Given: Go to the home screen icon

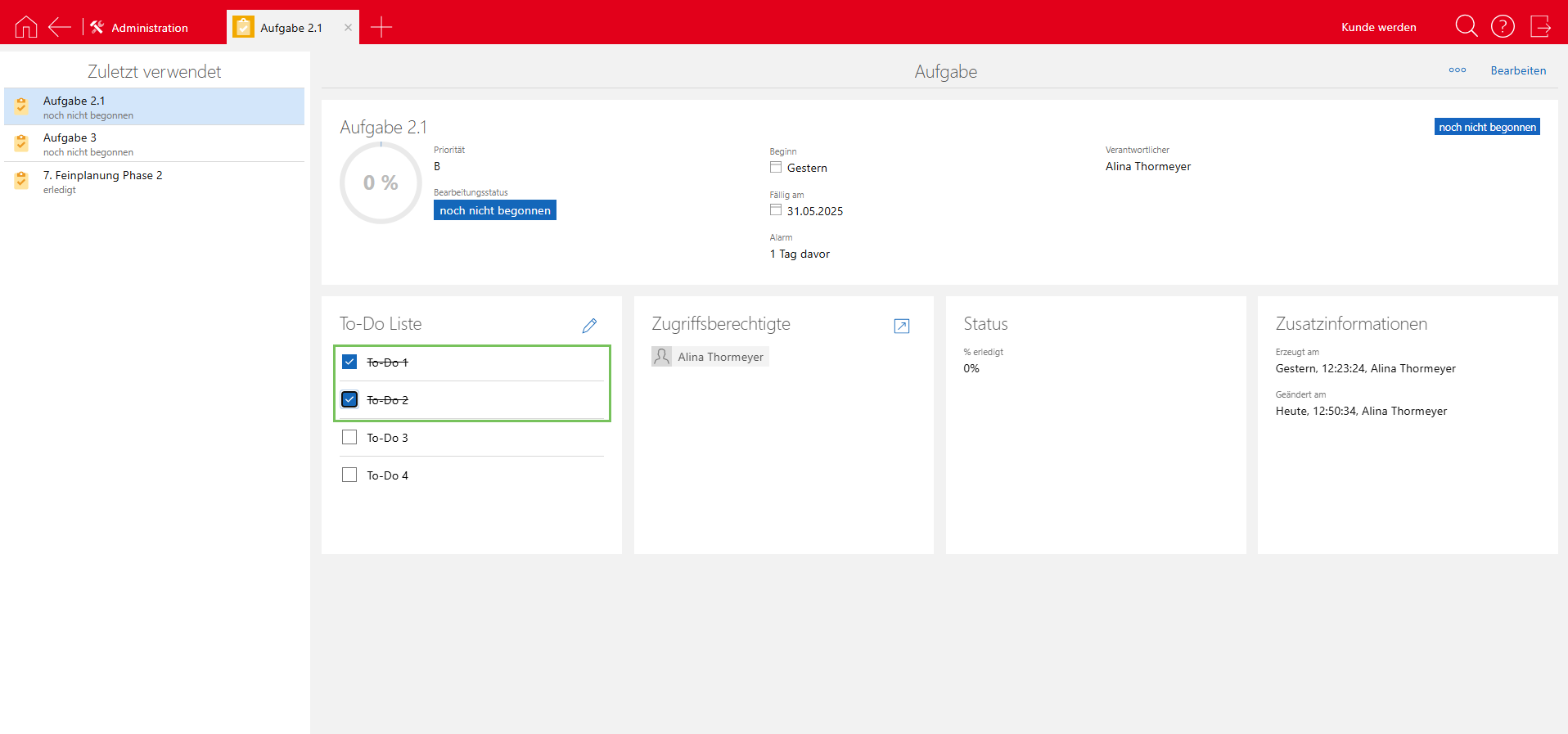Looking at the screenshot, I should 26,27.
